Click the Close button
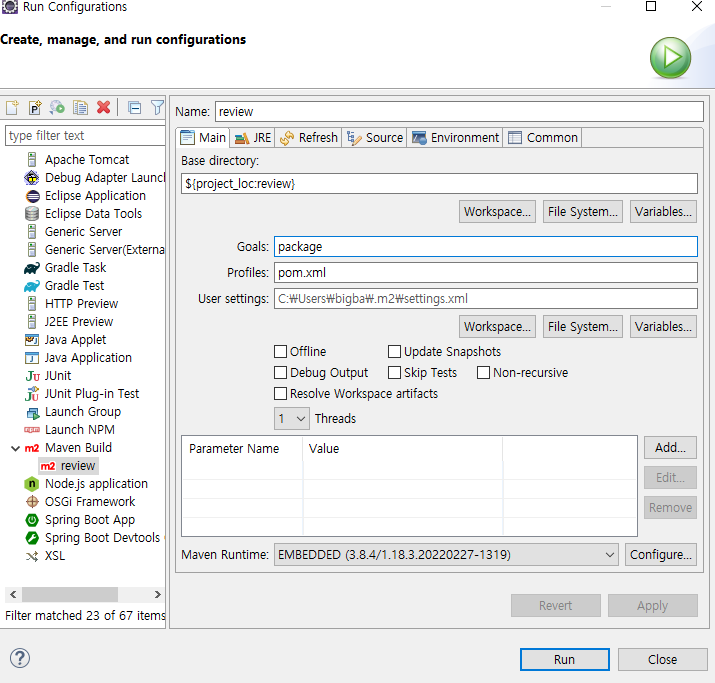 click(662, 659)
